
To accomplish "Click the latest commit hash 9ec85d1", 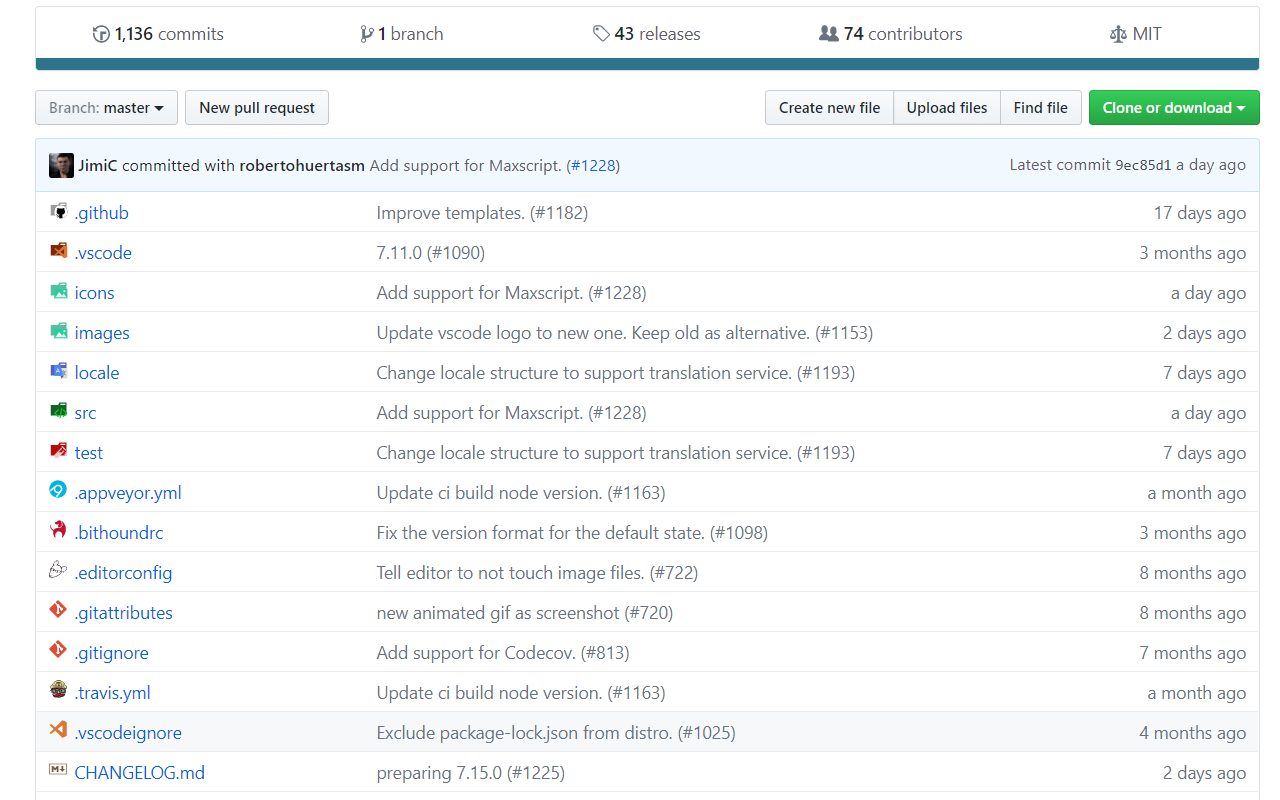I will click(1143, 165).
